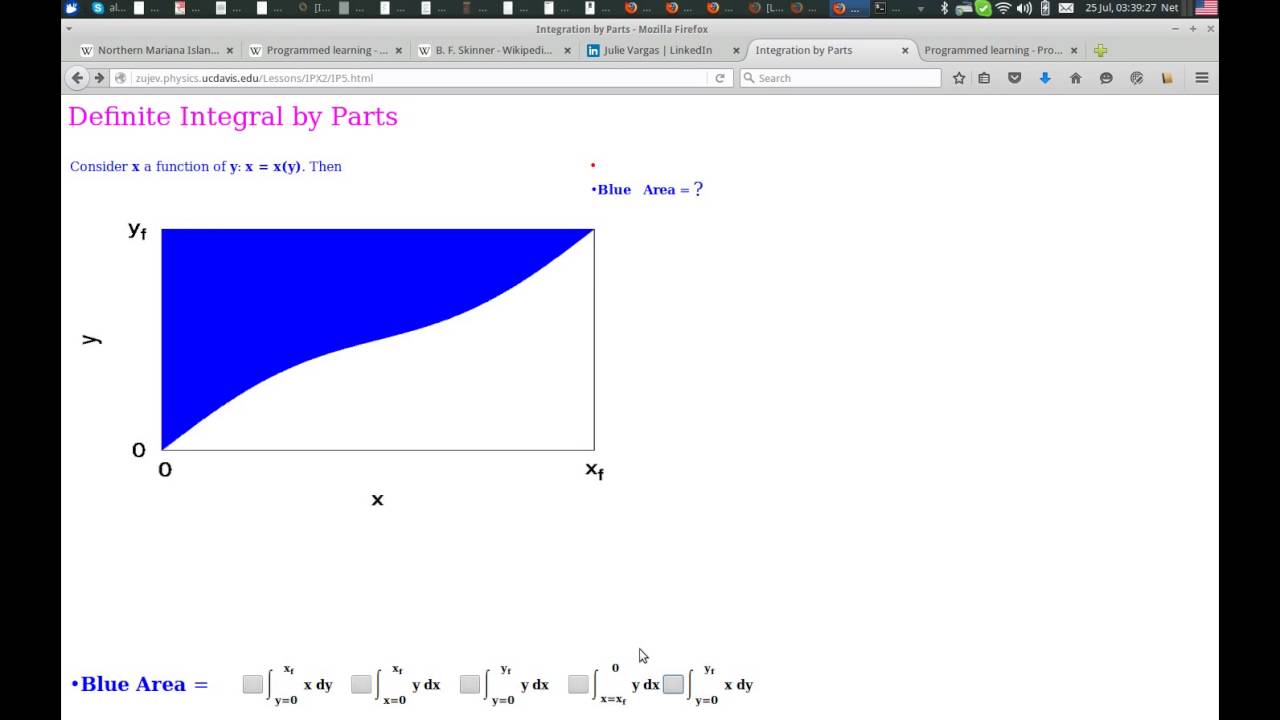The image size is (1280, 720).
Task: Bookmark this page with the star icon
Action: pyautogui.click(x=959, y=78)
